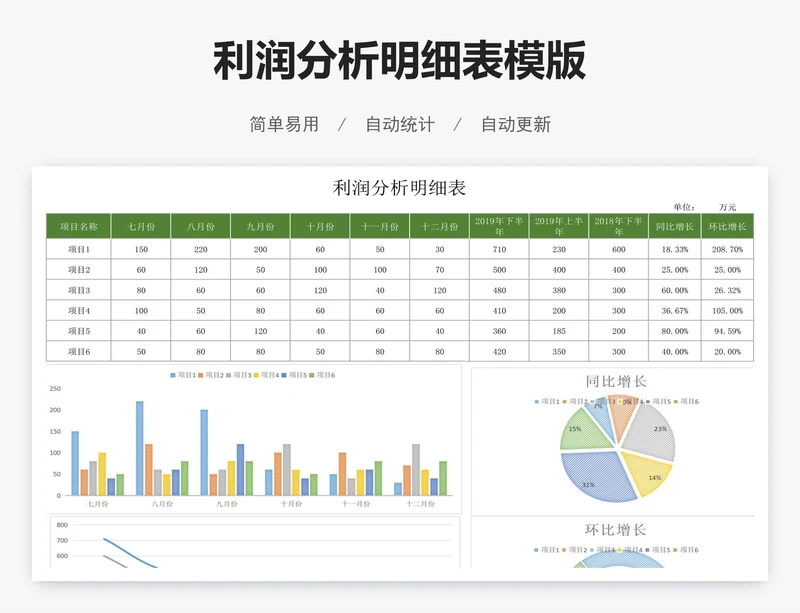Image resolution: width=800 pixels, height=613 pixels.
Task: Select the 31% blue pie slice
Action: coord(591,476)
